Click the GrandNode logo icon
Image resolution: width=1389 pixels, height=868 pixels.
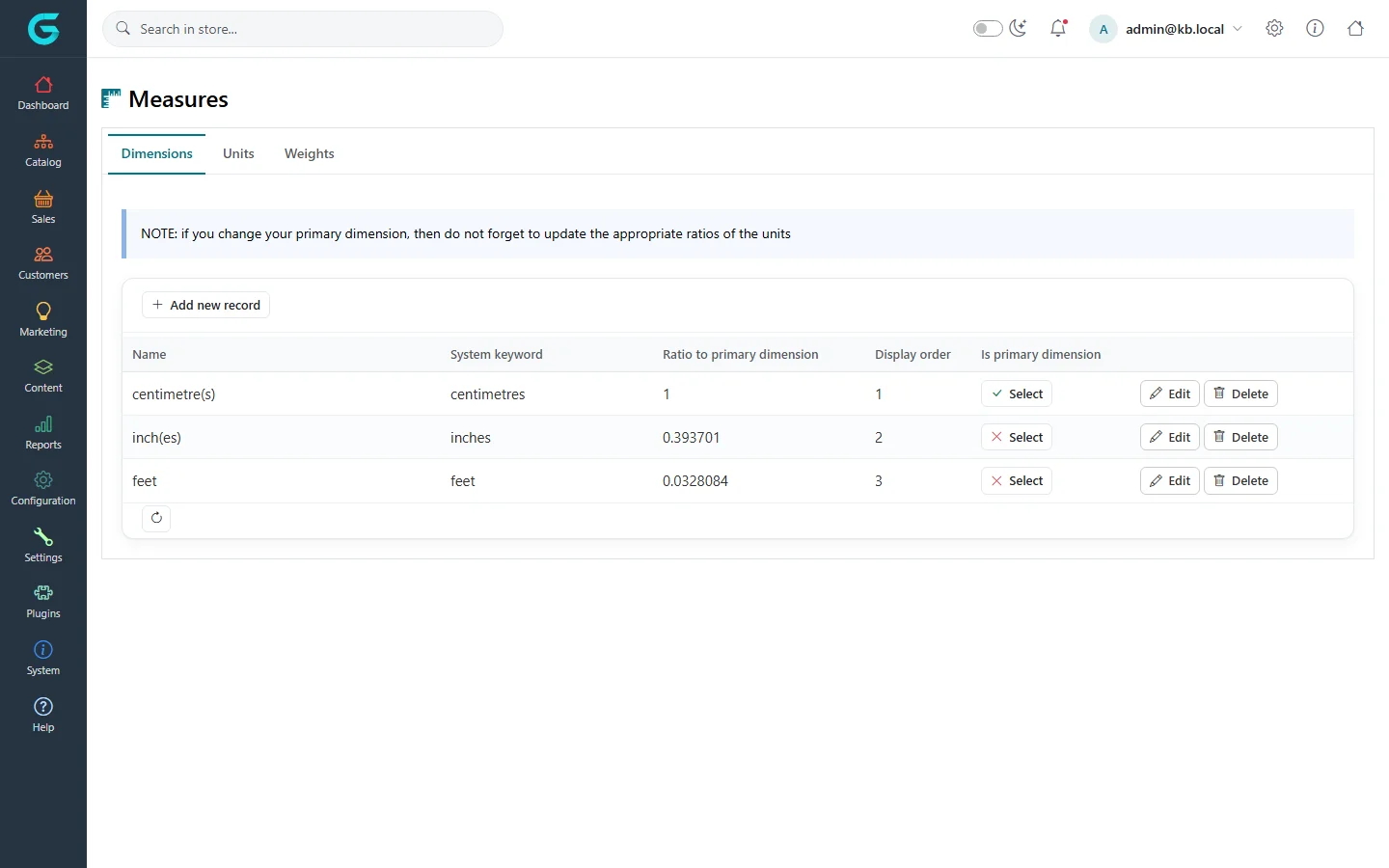(43, 29)
